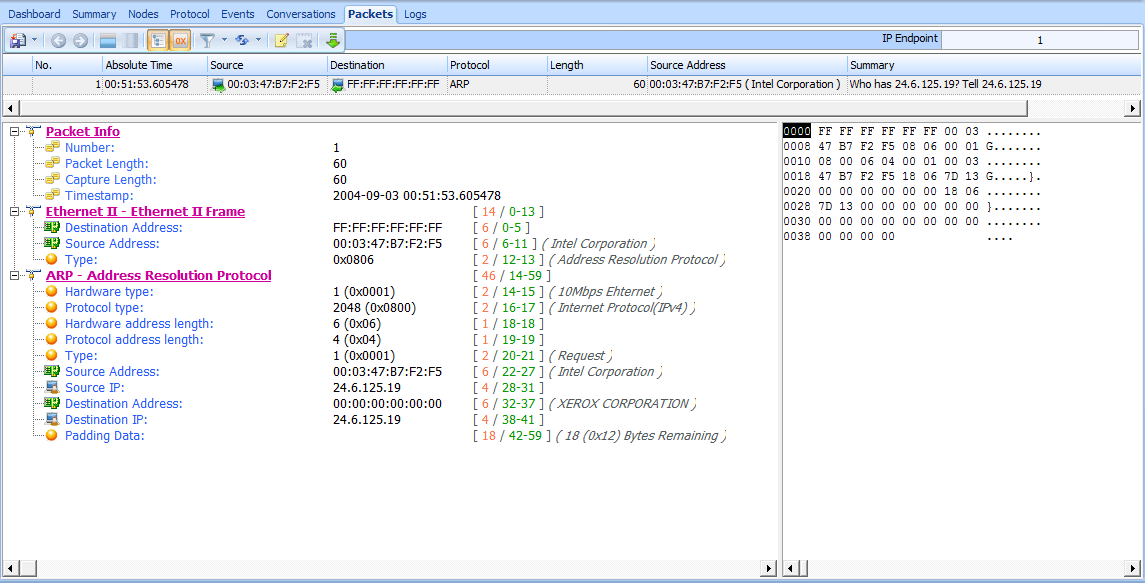The height and width of the screenshot is (583, 1145).
Task: Switch to the Dashboard tab
Action: [x=34, y=14]
